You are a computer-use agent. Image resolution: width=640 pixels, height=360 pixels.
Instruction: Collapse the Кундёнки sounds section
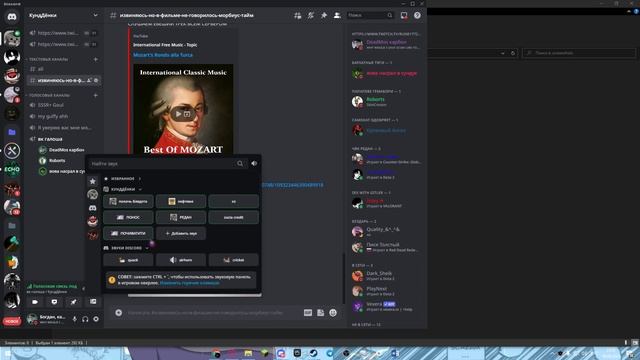122,189
